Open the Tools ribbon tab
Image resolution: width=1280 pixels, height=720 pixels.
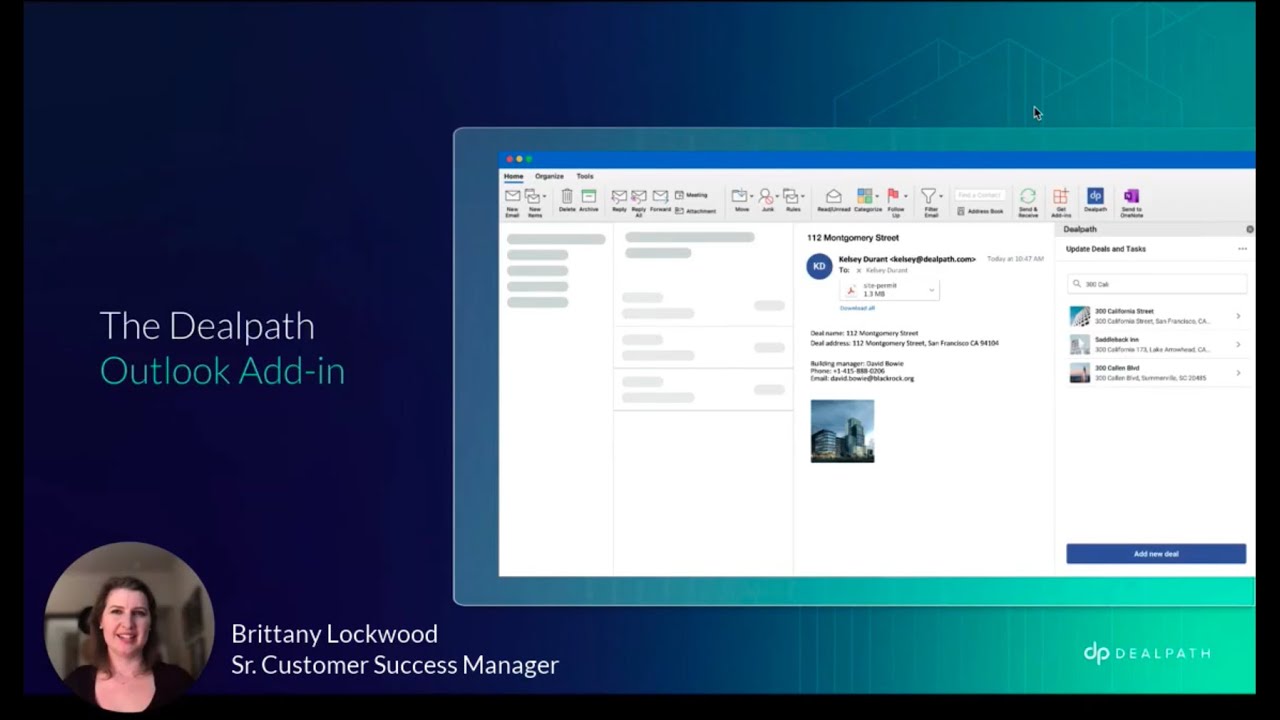click(585, 176)
